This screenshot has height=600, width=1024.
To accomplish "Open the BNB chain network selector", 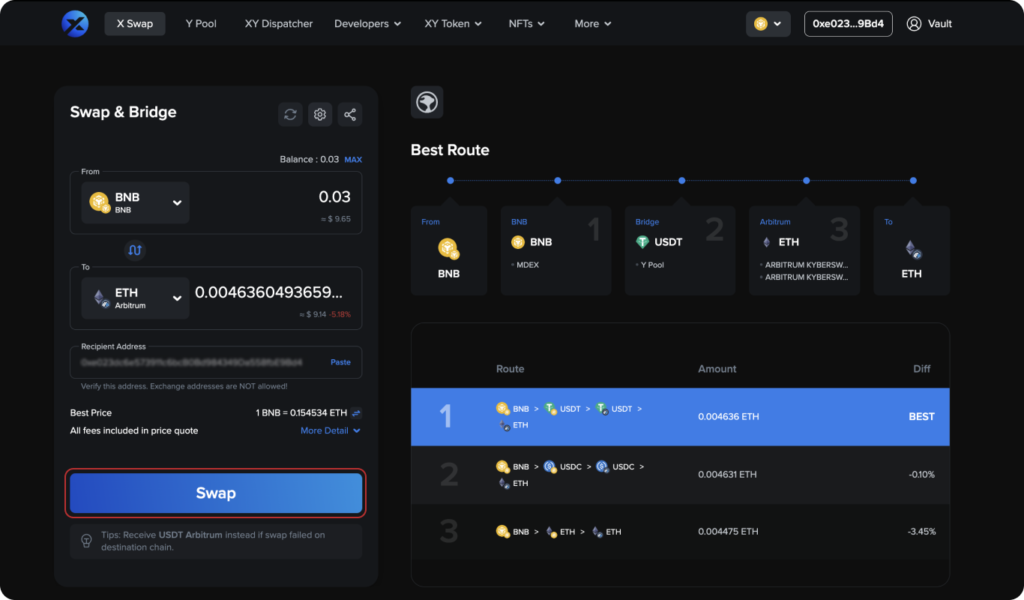I will [x=768, y=24].
